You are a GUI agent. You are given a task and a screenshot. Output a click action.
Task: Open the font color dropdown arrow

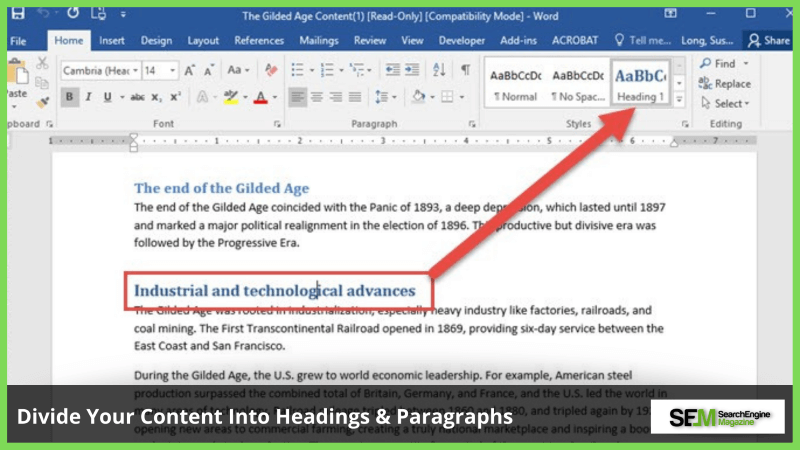[275, 97]
